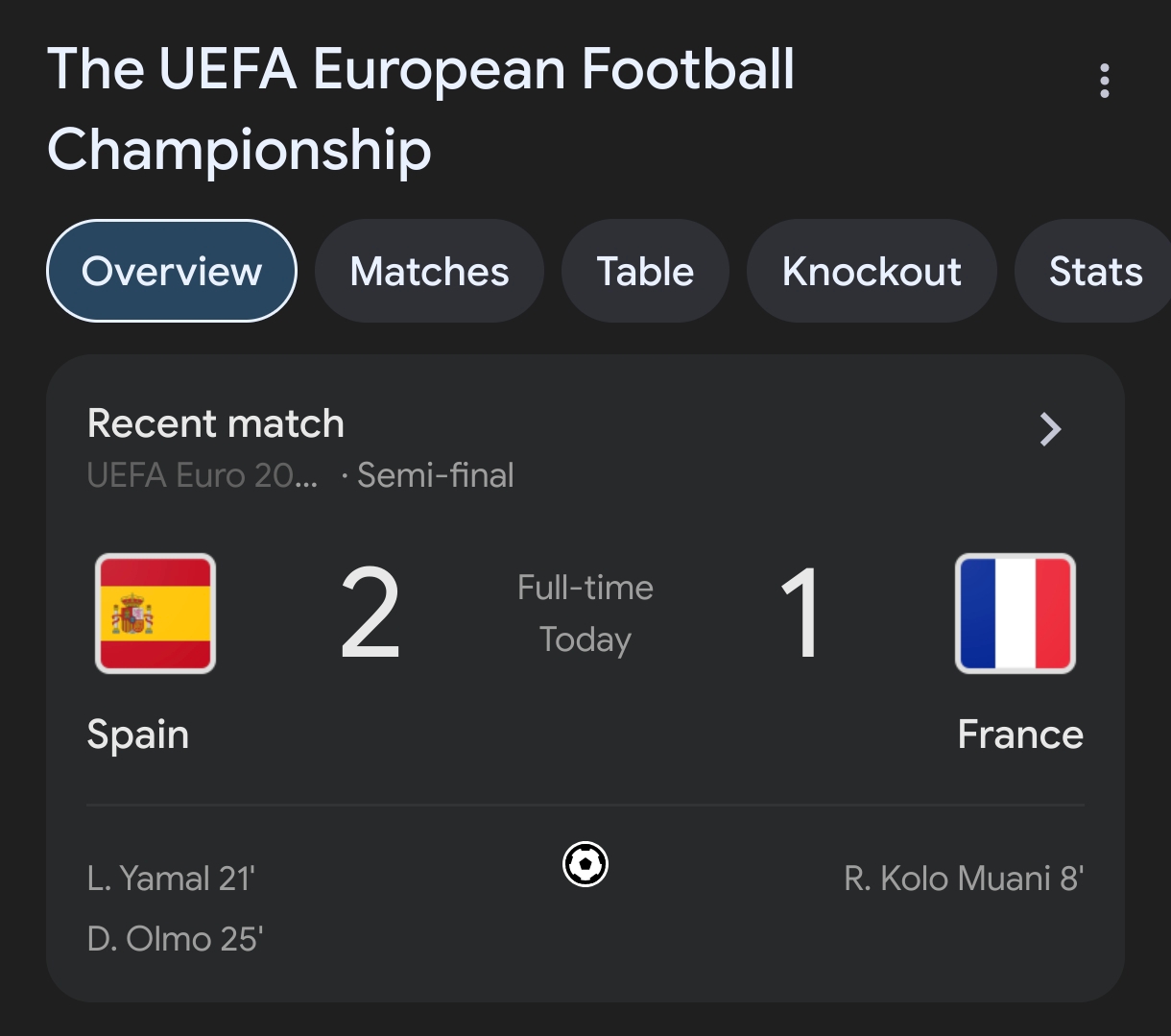Show the Stats tab
Screen dimensions: 1171x1036
click(x=1095, y=272)
